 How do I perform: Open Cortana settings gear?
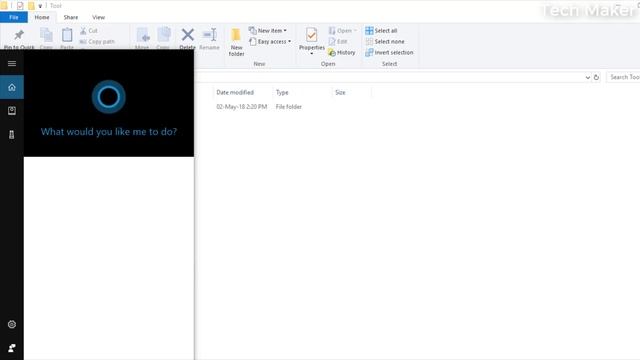(12, 324)
